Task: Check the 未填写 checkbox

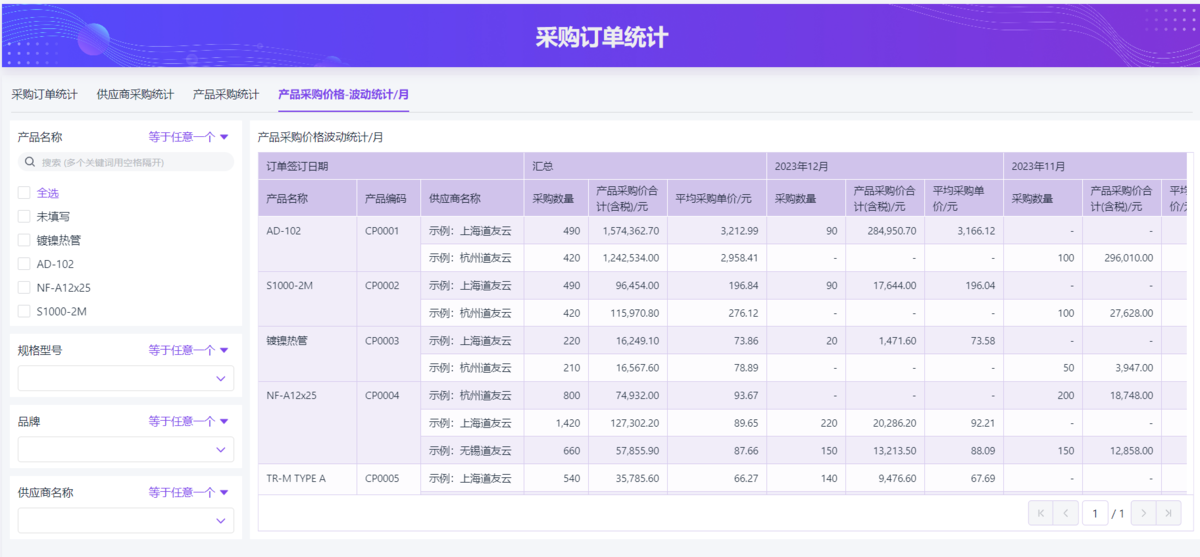Action: click(x=24, y=216)
